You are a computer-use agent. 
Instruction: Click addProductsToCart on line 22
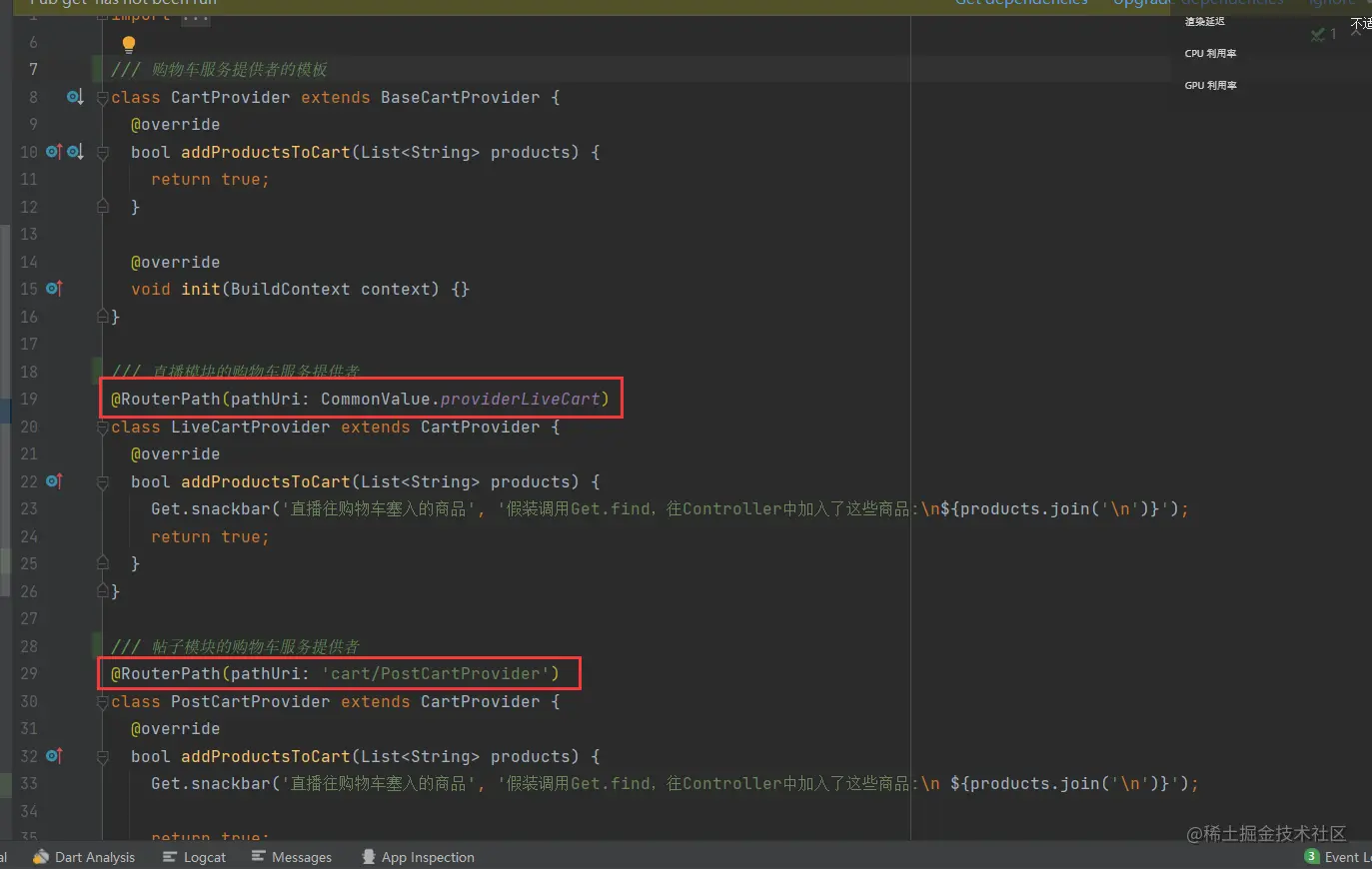pyautogui.click(x=266, y=481)
